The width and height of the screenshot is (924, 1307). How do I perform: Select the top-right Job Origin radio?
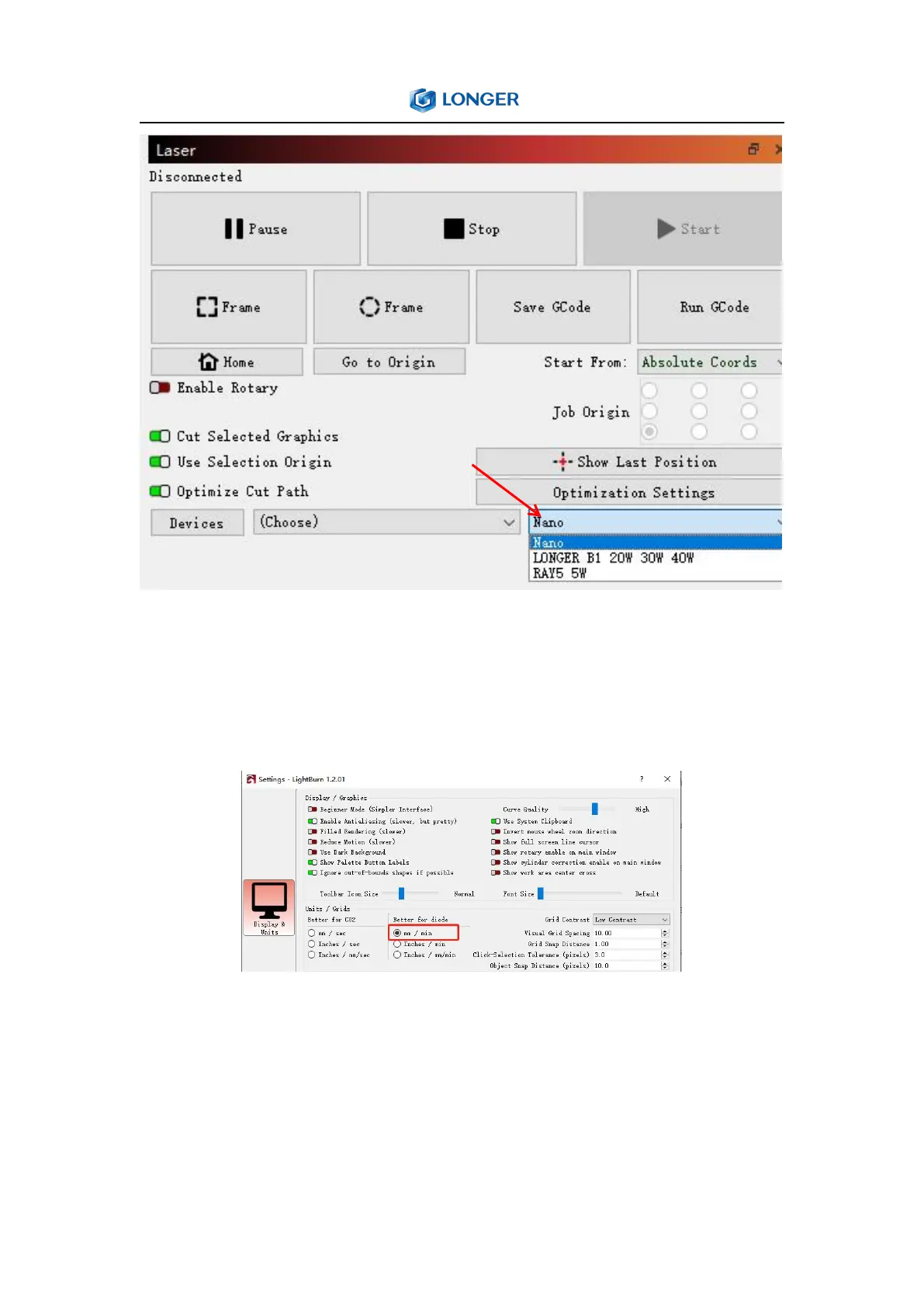[749, 390]
